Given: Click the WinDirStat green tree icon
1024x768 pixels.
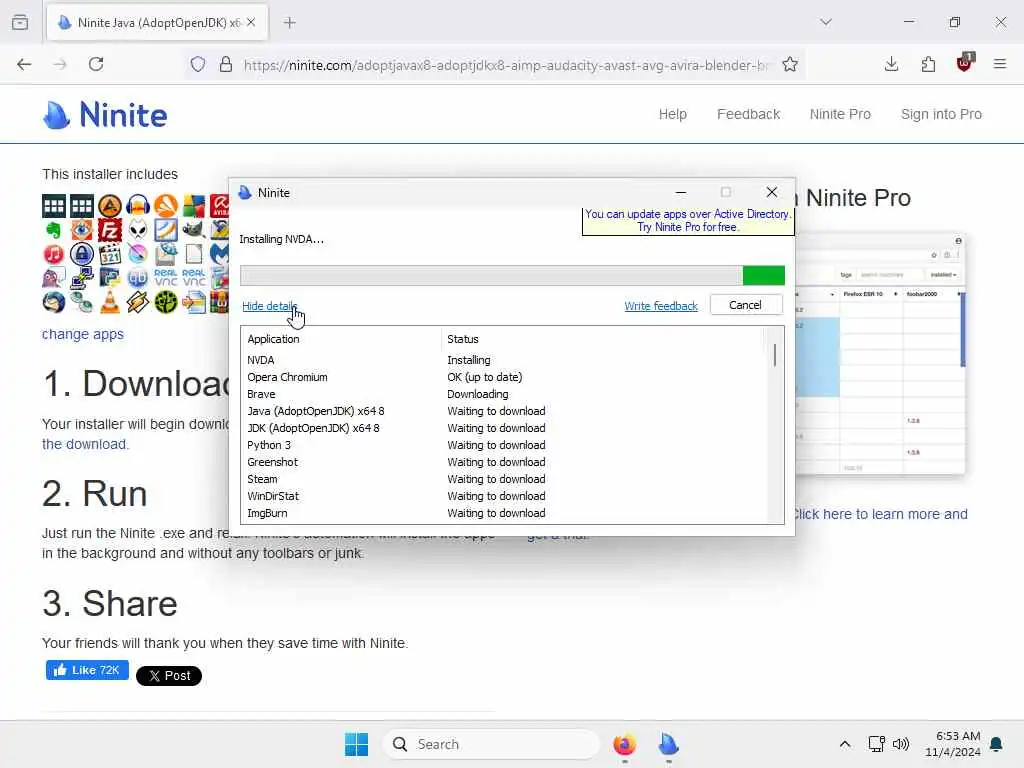Looking at the screenshot, I should pos(166,302).
